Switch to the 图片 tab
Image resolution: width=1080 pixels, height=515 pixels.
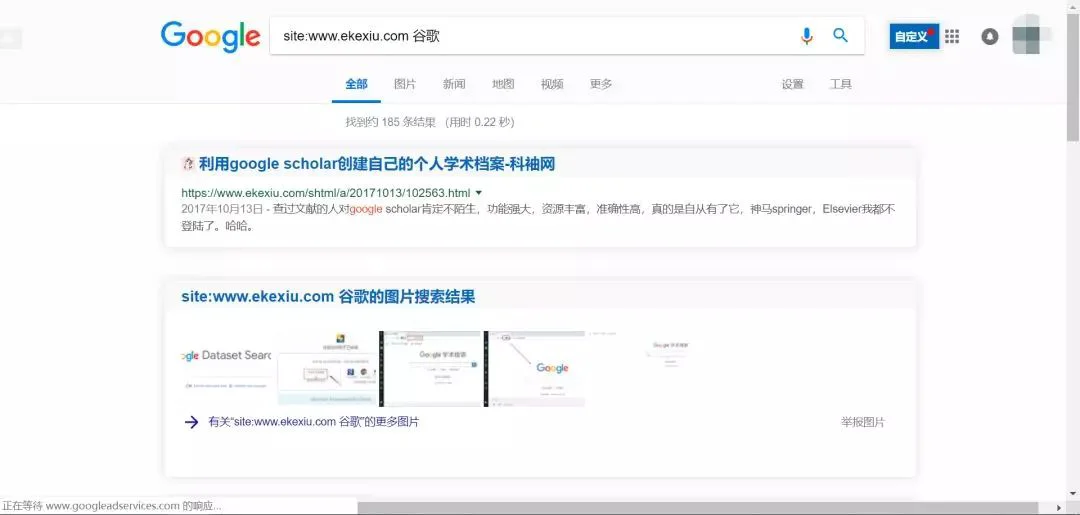tap(405, 84)
